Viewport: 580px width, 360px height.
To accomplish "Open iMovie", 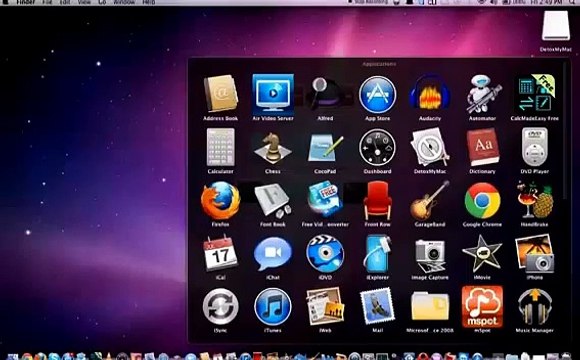I will coord(482,254).
